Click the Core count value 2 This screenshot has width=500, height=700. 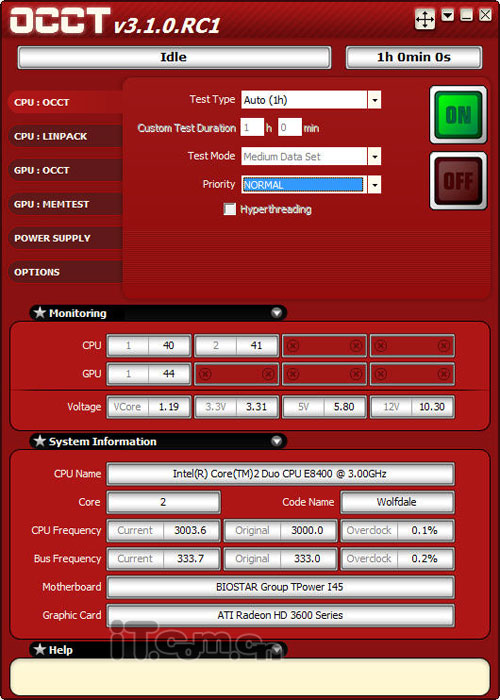tap(163, 502)
